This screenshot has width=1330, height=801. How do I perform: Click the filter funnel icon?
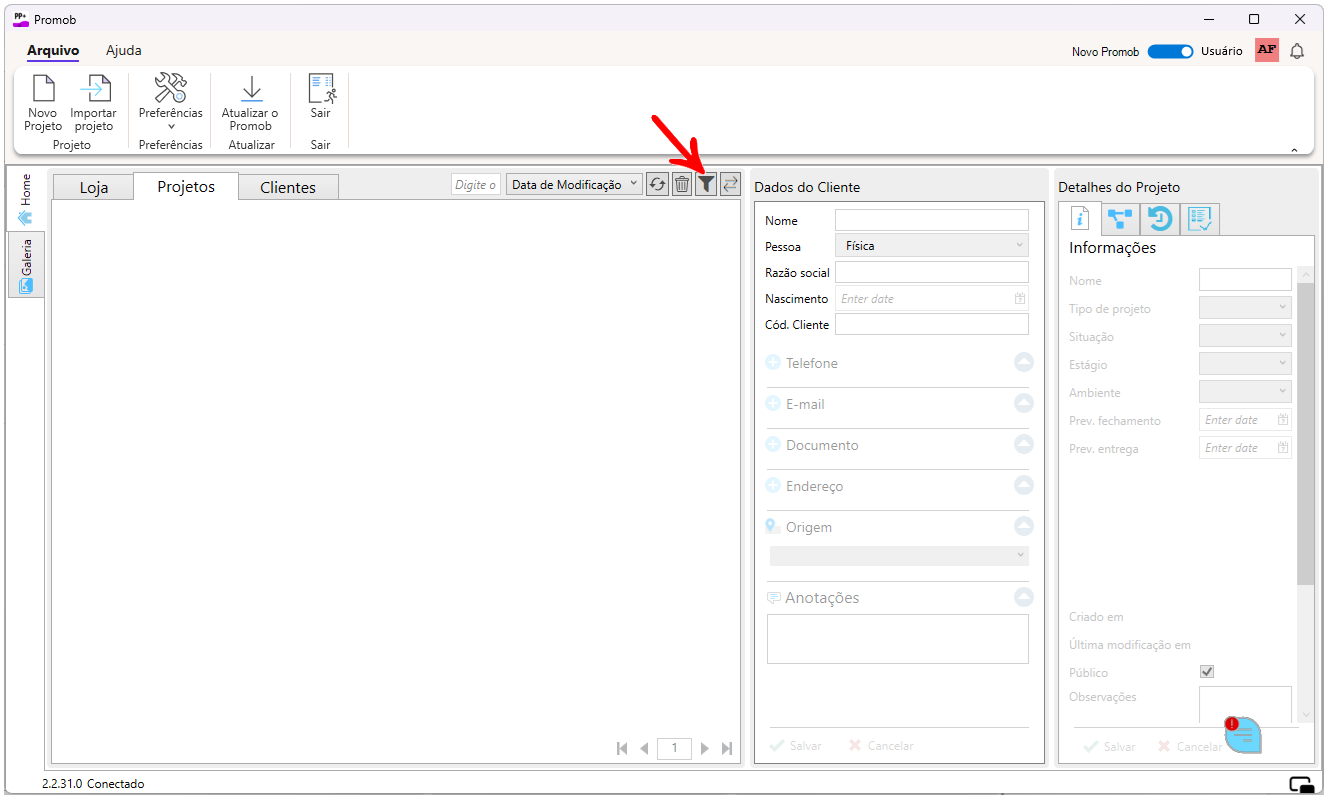coord(706,184)
